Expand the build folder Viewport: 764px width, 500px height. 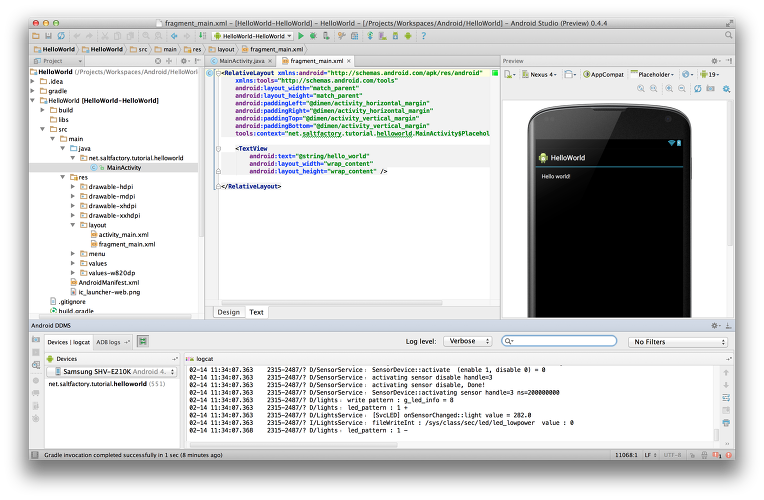[43, 110]
